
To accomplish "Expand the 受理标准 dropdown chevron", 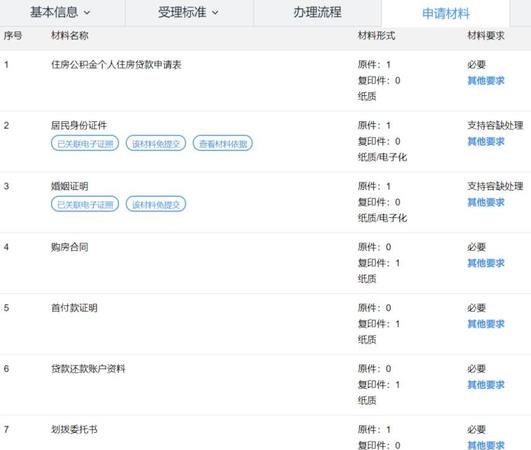I will point(215,13).
